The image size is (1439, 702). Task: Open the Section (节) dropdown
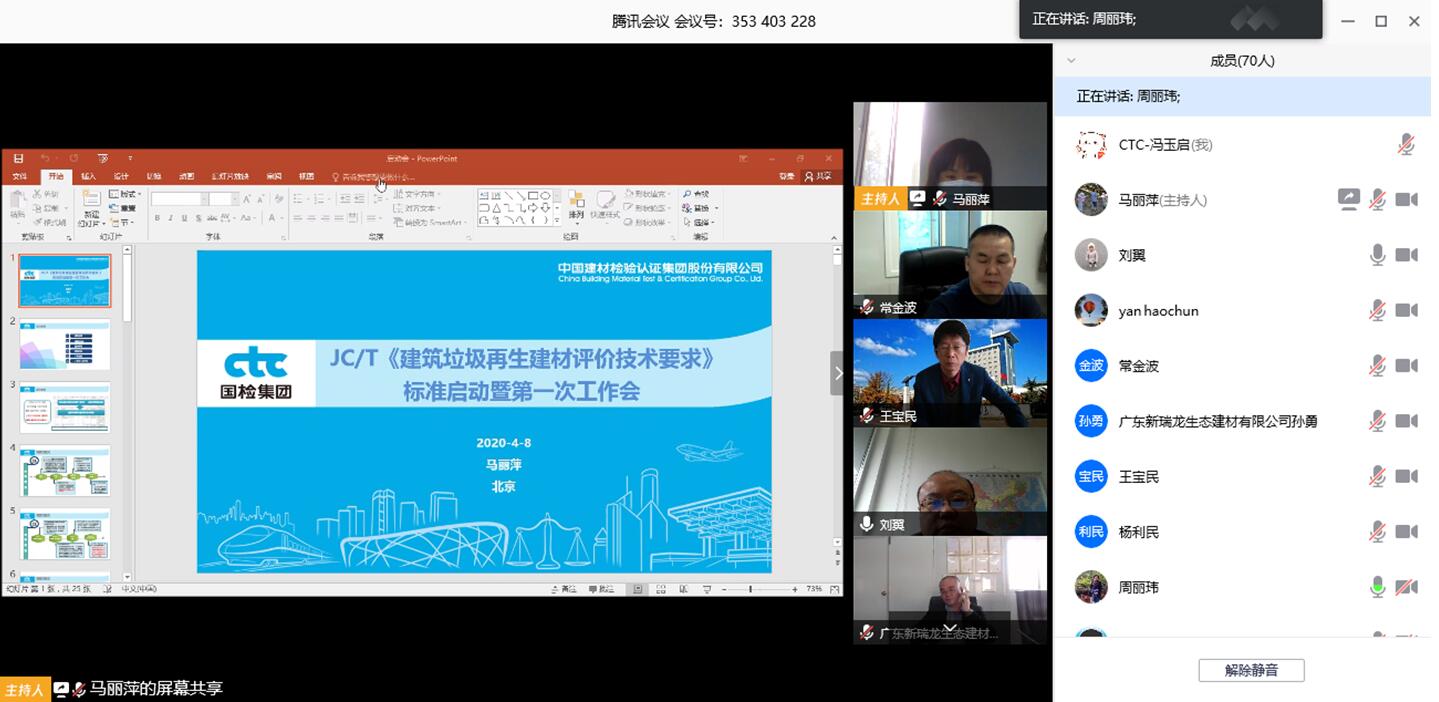(x=122, y=222)
